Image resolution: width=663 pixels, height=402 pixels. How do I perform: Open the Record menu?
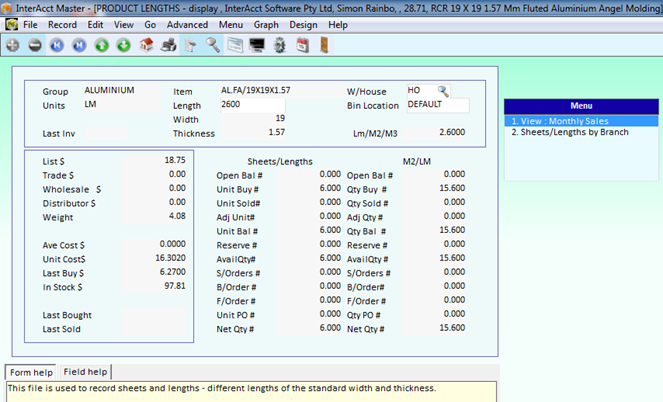pos(62,25)
